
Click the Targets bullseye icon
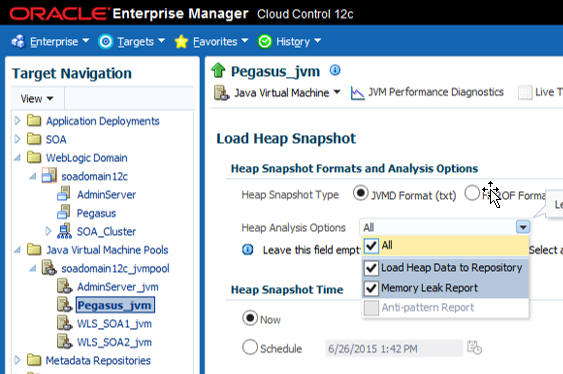(x=106, y=42)
